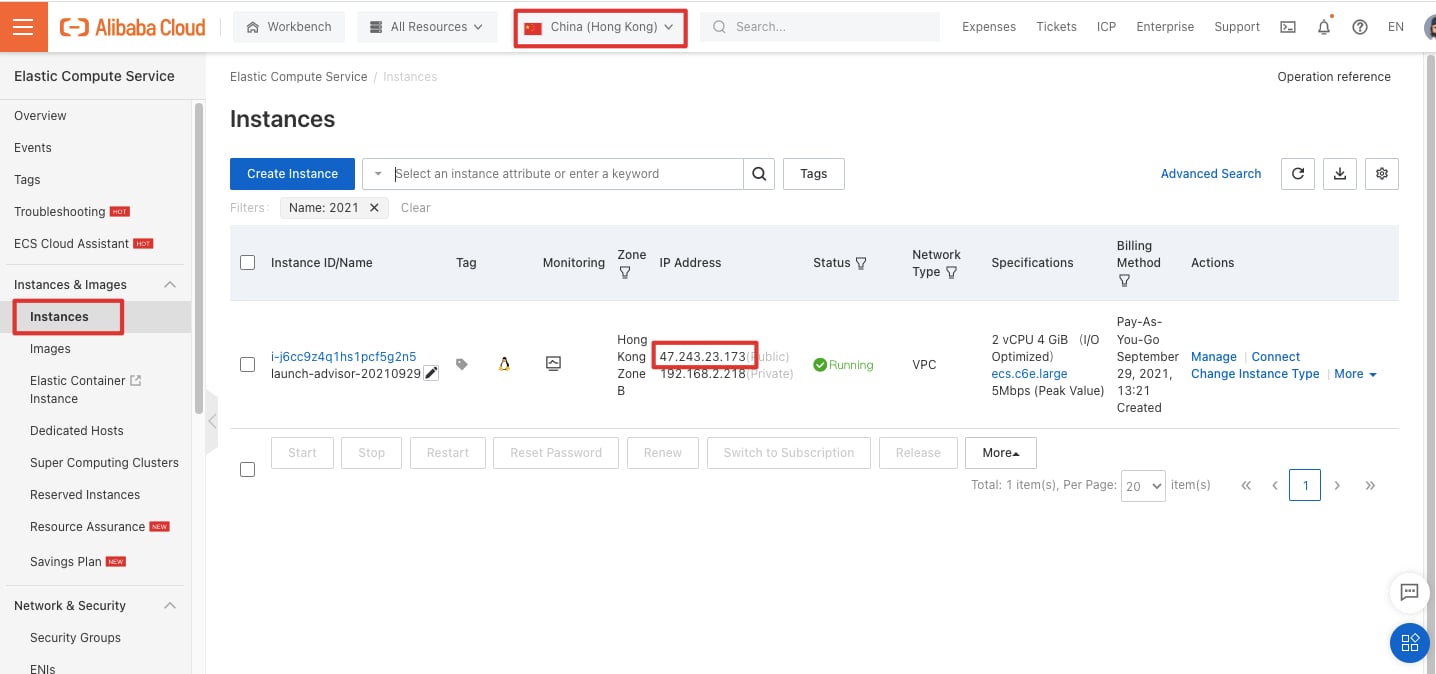Open Advanced Search link
The width and height of the screenshot is (1436, 674).
coord(1211,174)
